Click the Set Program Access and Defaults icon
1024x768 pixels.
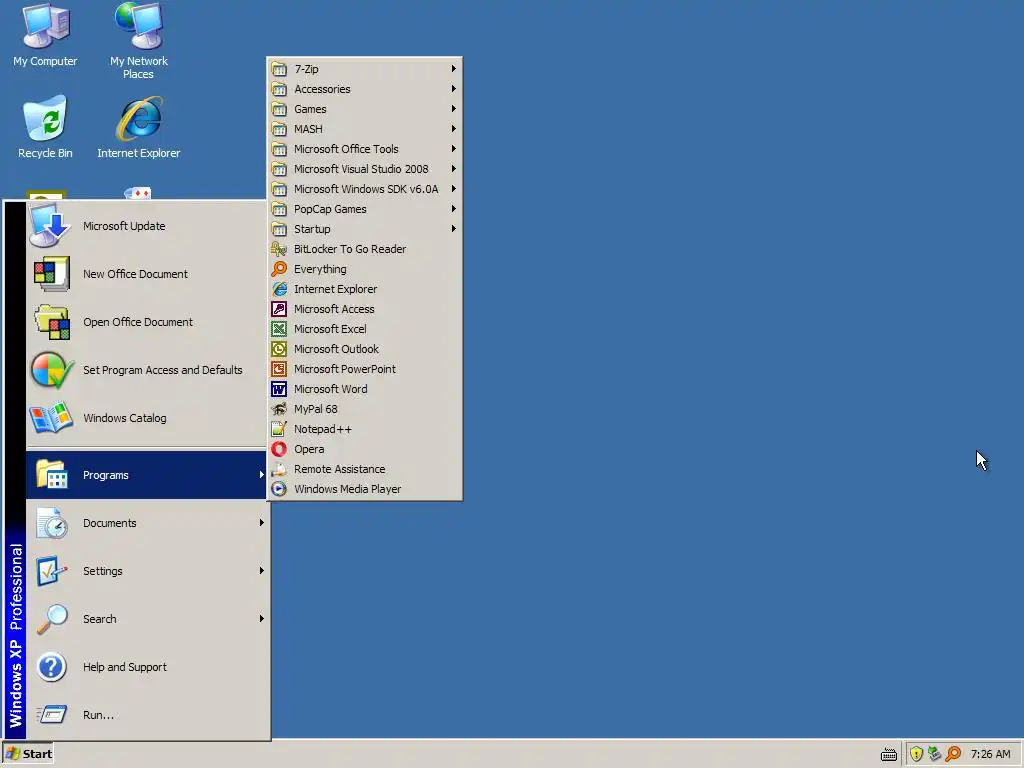tap(52, 370)
